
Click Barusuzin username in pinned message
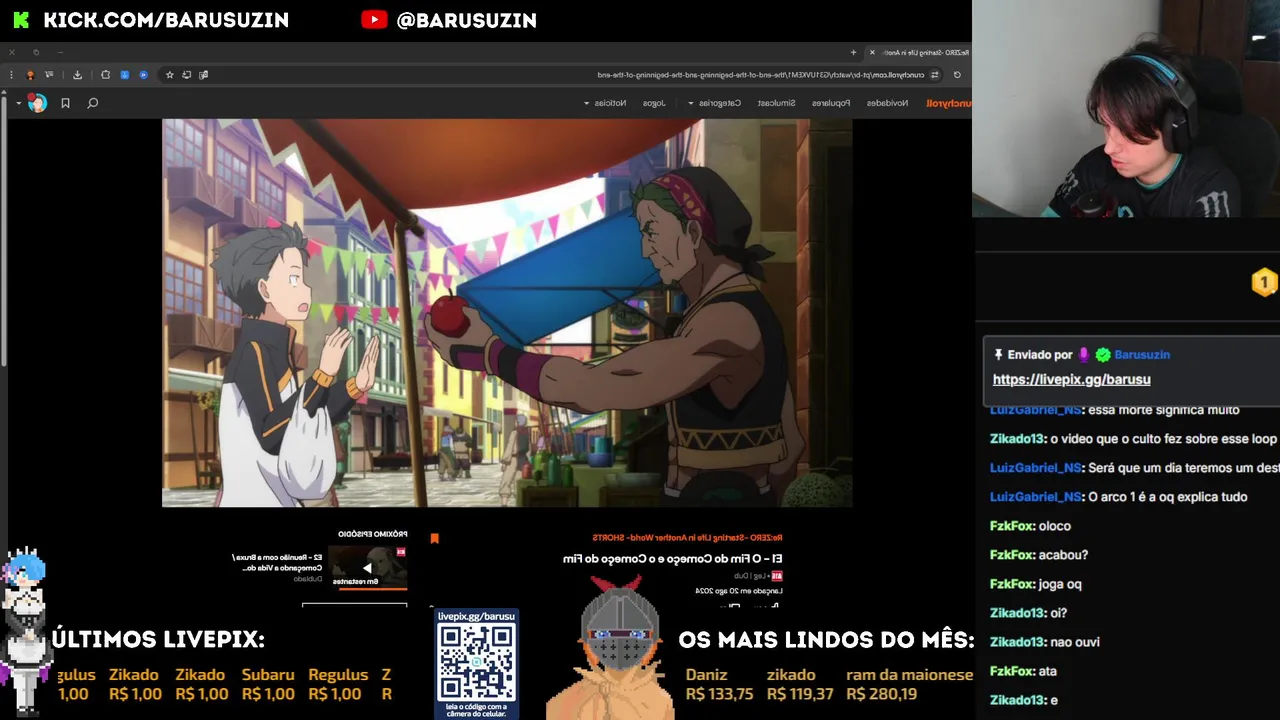point(1142,355)
